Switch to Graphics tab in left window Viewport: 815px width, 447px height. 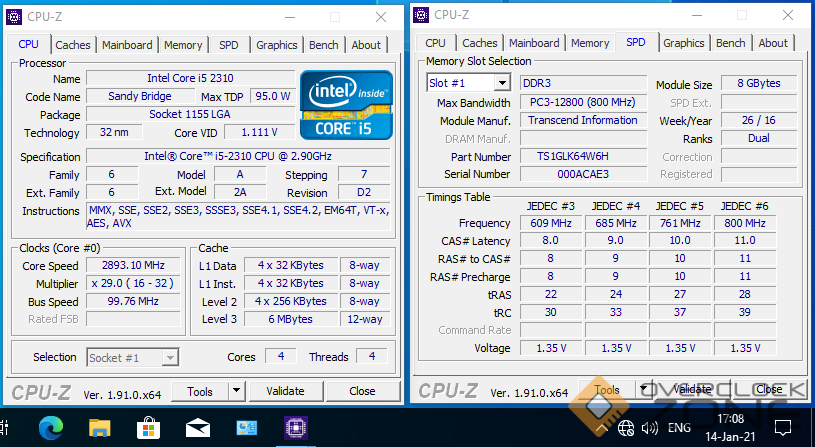click(x=277, y=45)
